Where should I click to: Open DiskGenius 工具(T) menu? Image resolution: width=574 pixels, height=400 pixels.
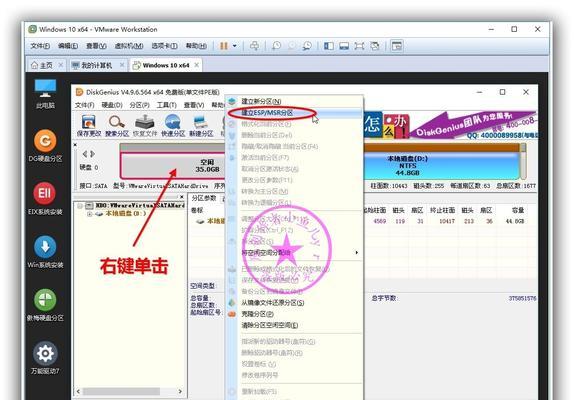coord(167,105)
